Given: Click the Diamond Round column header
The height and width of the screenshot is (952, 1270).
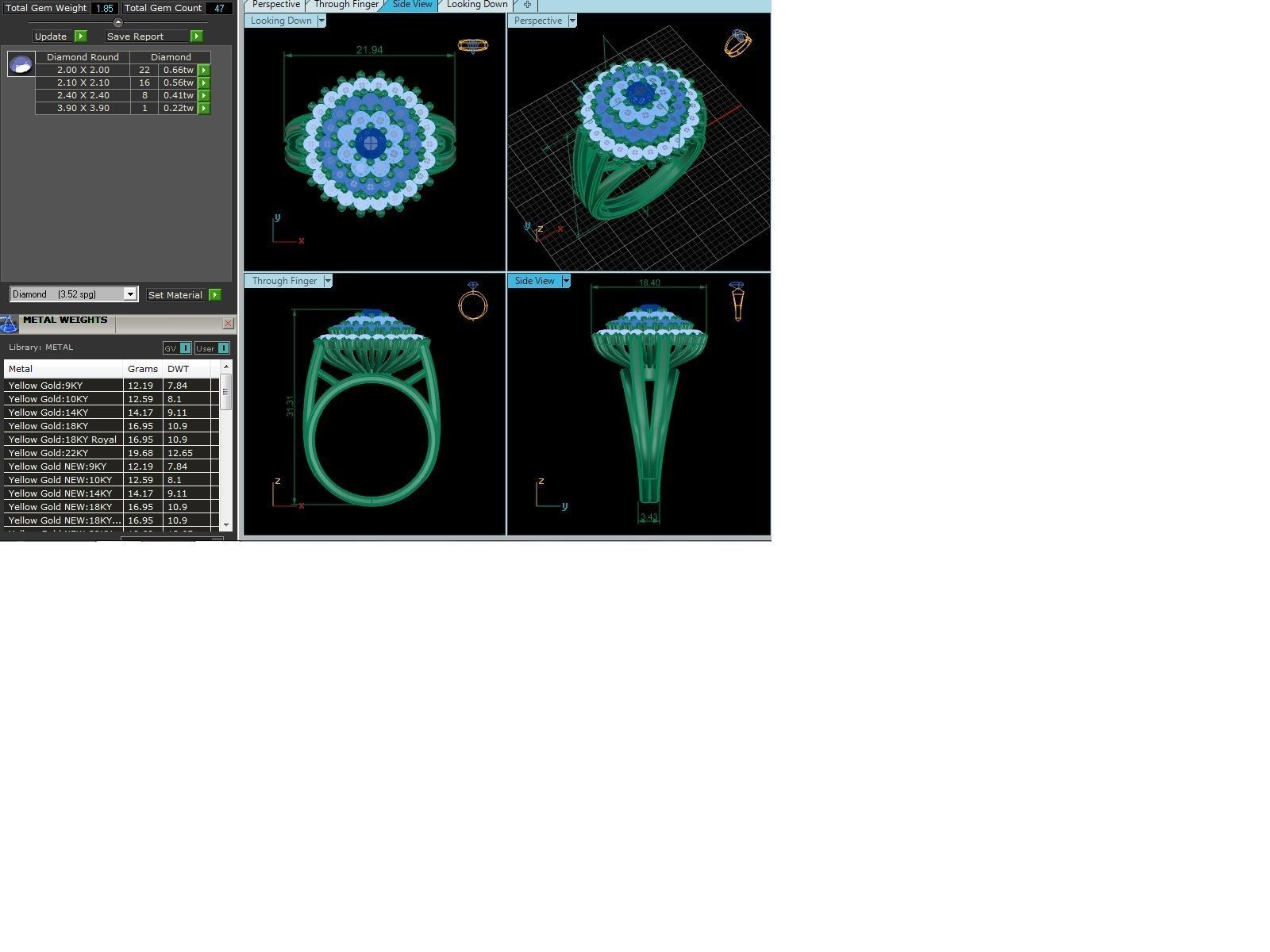Looking at the screenshot, I should (83, 57).
